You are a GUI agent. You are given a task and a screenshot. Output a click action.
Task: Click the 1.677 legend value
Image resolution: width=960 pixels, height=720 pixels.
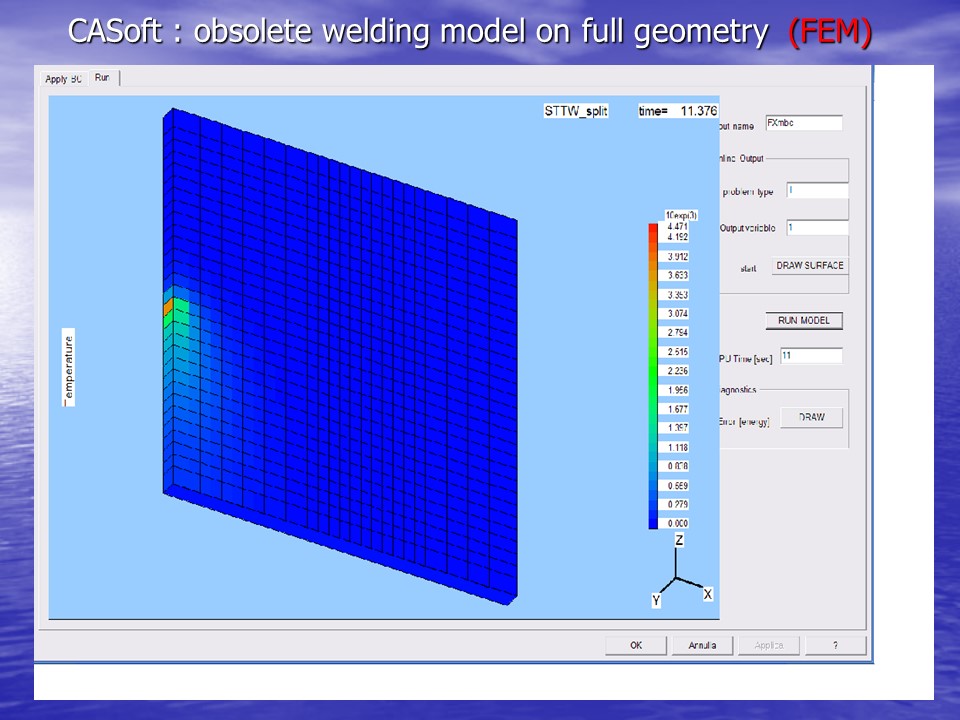click(x=678, y=409)
